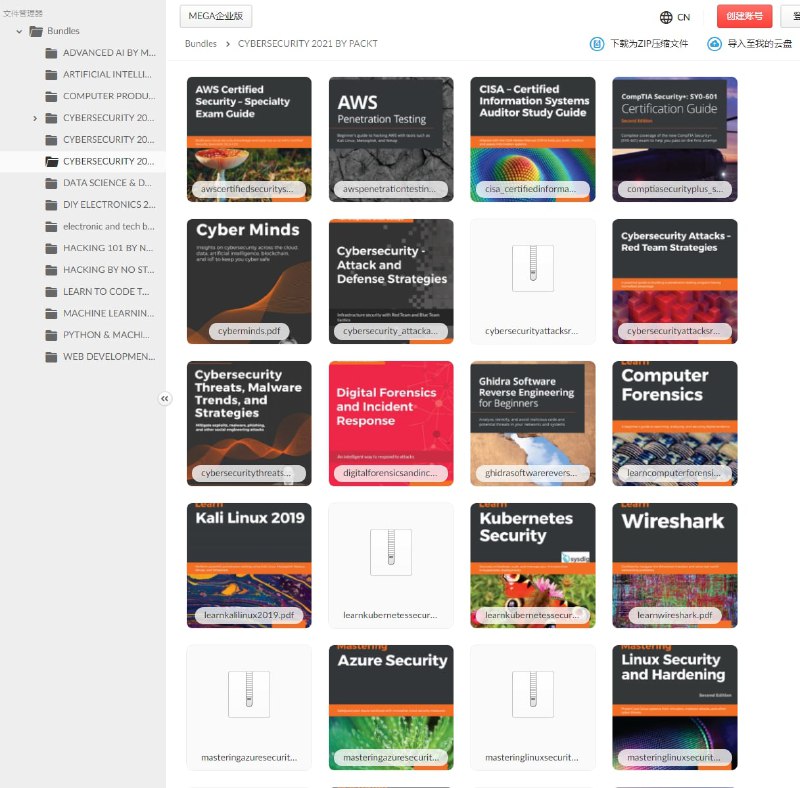Image resolution: width=800 pixels, height=788 pixels.
Task: Open the MACHINE LEARNING folder in the sidebar
Action: coord(108,313)
